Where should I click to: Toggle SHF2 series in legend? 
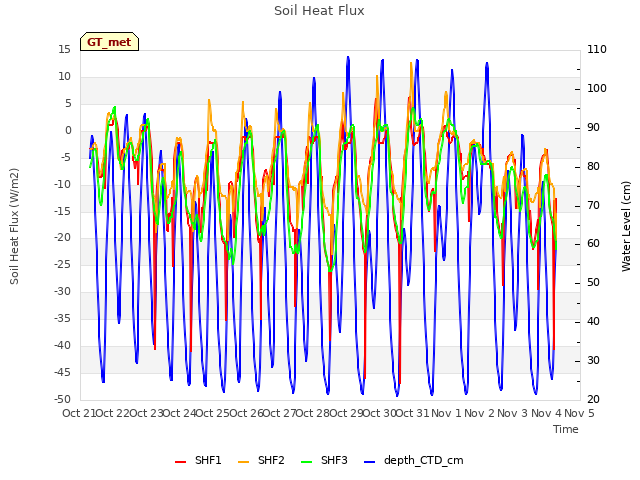(x=261, y=460)
